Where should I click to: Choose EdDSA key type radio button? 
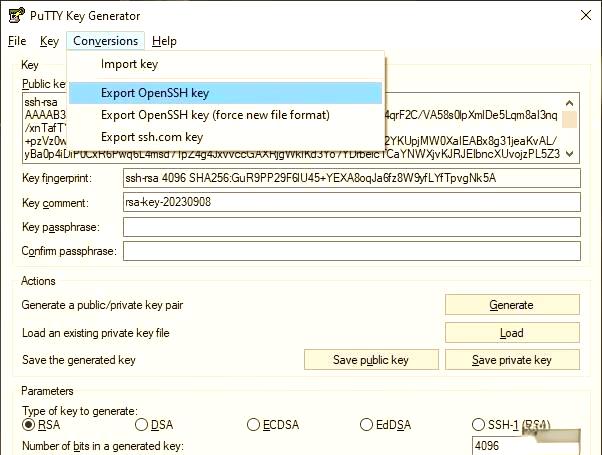[367, 425]
